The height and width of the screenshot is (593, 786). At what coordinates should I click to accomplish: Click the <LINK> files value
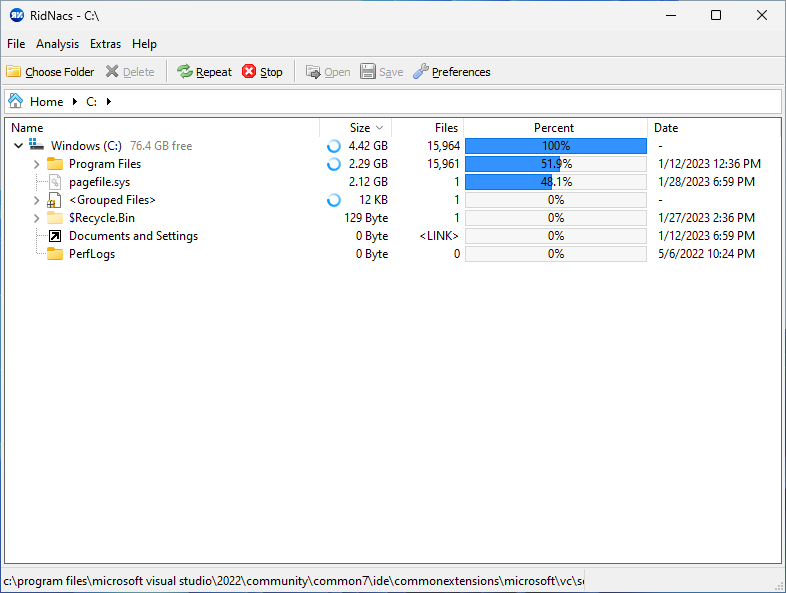coord(439,236)
